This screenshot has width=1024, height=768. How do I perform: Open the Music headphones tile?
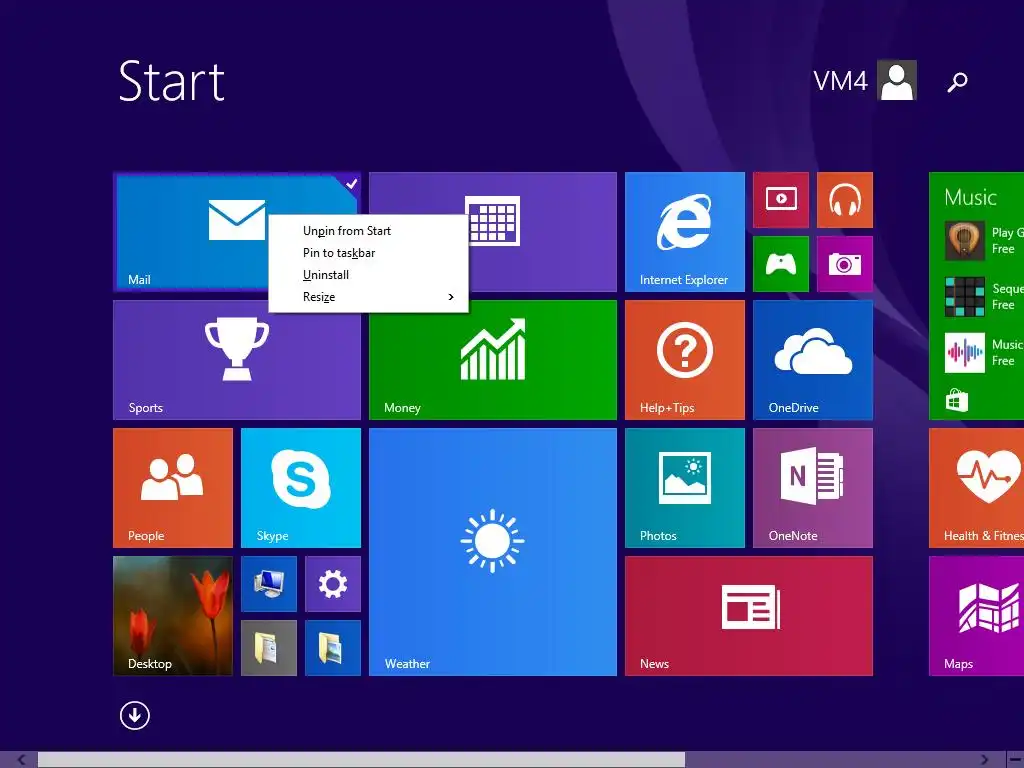[x=844, y=200]
